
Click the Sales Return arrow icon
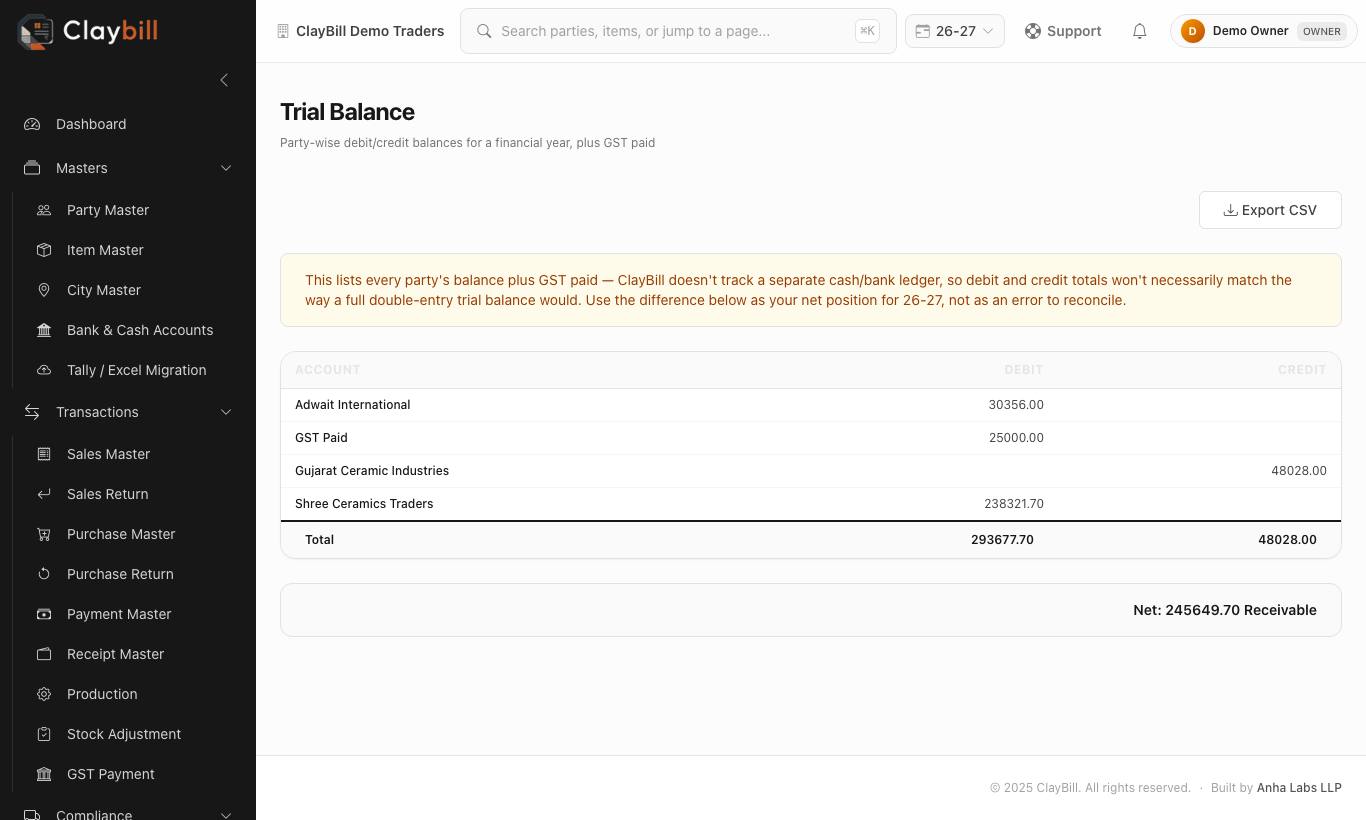pyautogui.click(x=44, y=494)
